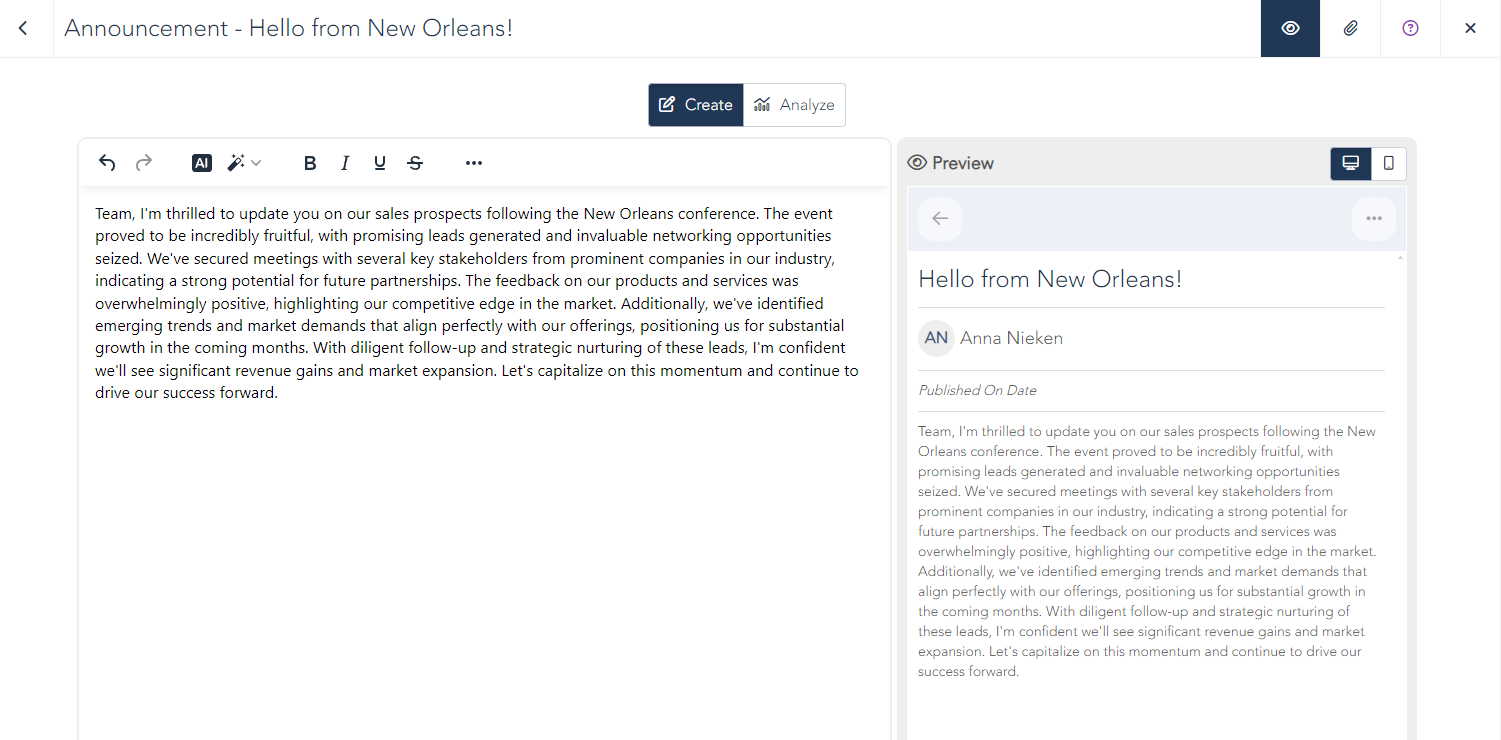Open attachments with the paperclip icon
The image size is (1501, 740).
pyautogui.click(x=1350, y=28)
